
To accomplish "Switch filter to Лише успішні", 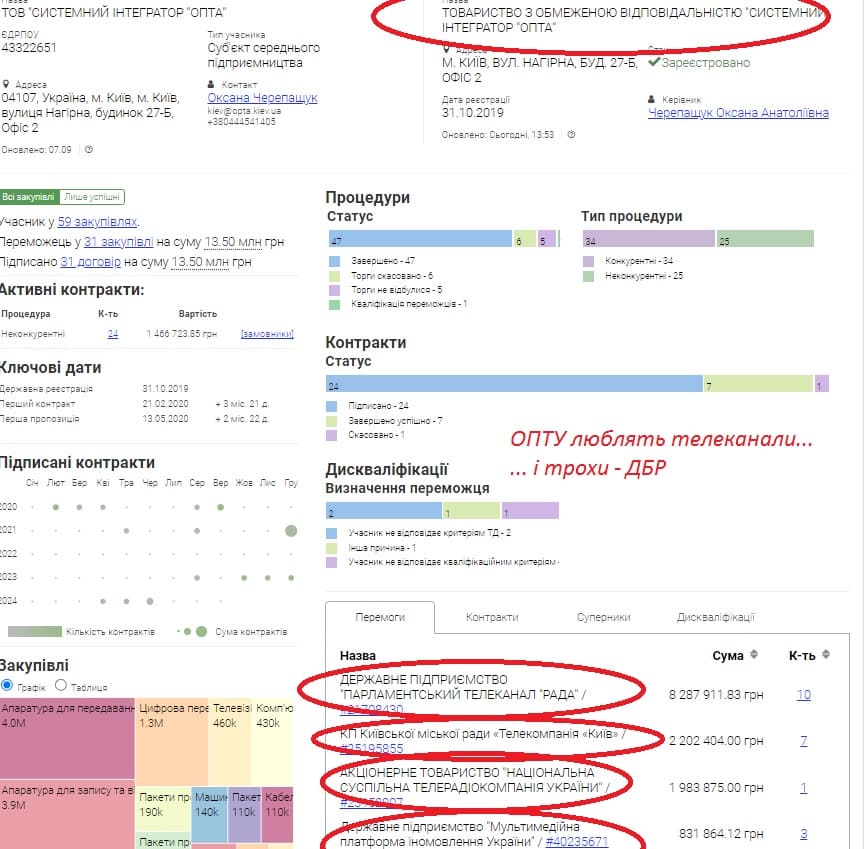I will pyautogui.click(x=92, y=198).
